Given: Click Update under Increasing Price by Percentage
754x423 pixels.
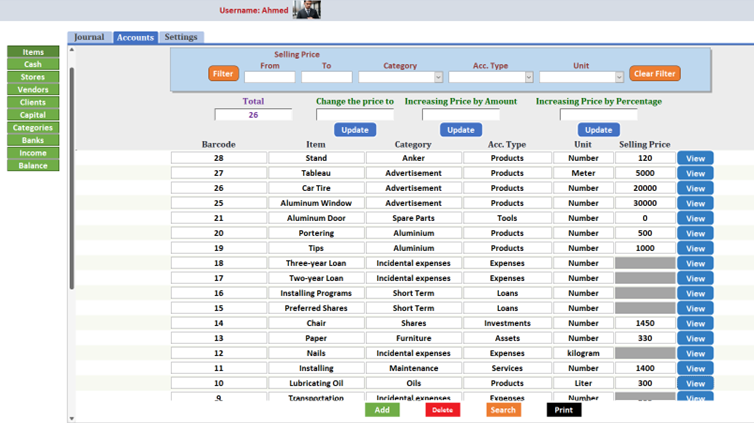Looking at the screenshot, I should 599,130.
